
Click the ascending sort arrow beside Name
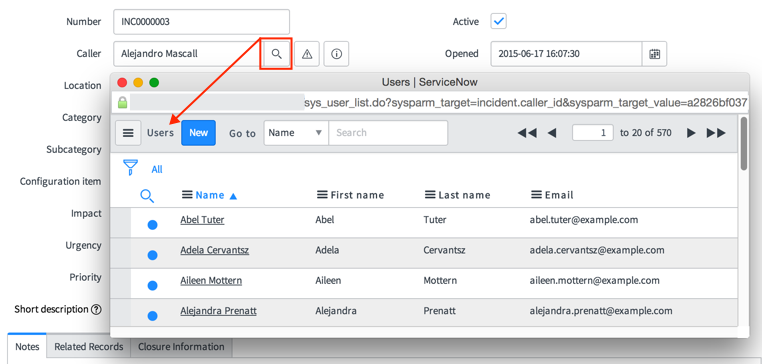tap(233, 196)
